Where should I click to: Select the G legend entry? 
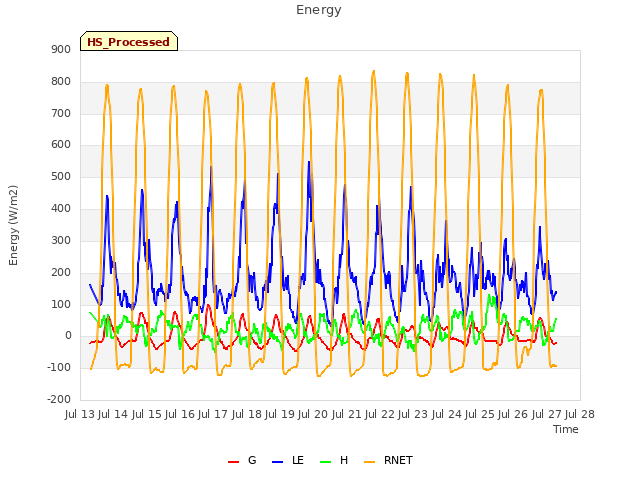tap(242, 460)
